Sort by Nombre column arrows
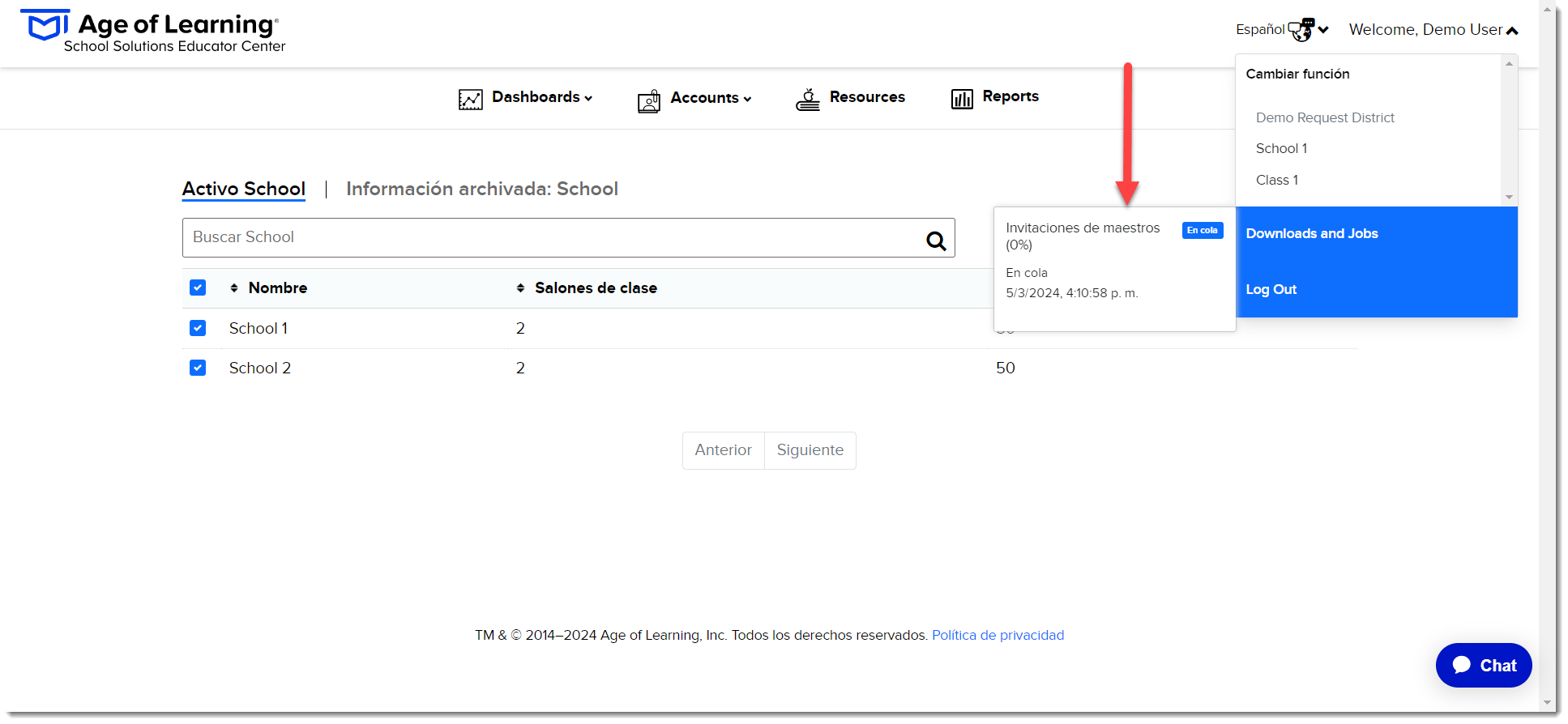The height and width of the screenshot is (724, 1568). (234, 288)
